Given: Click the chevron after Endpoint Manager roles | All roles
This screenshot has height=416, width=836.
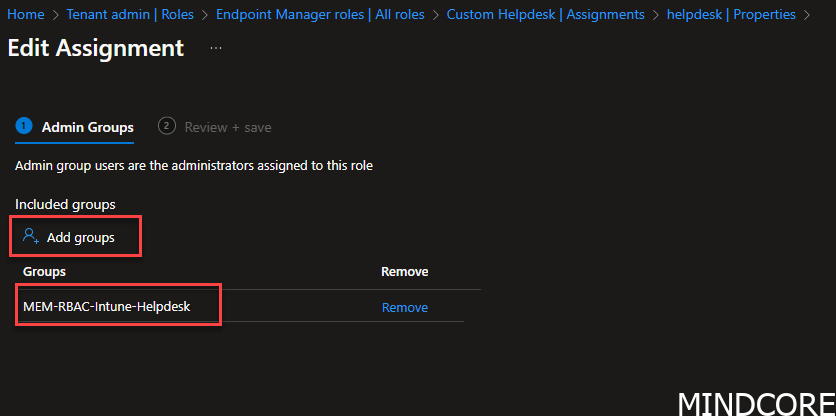Looking at the screenshot, I should coord(436,15).
